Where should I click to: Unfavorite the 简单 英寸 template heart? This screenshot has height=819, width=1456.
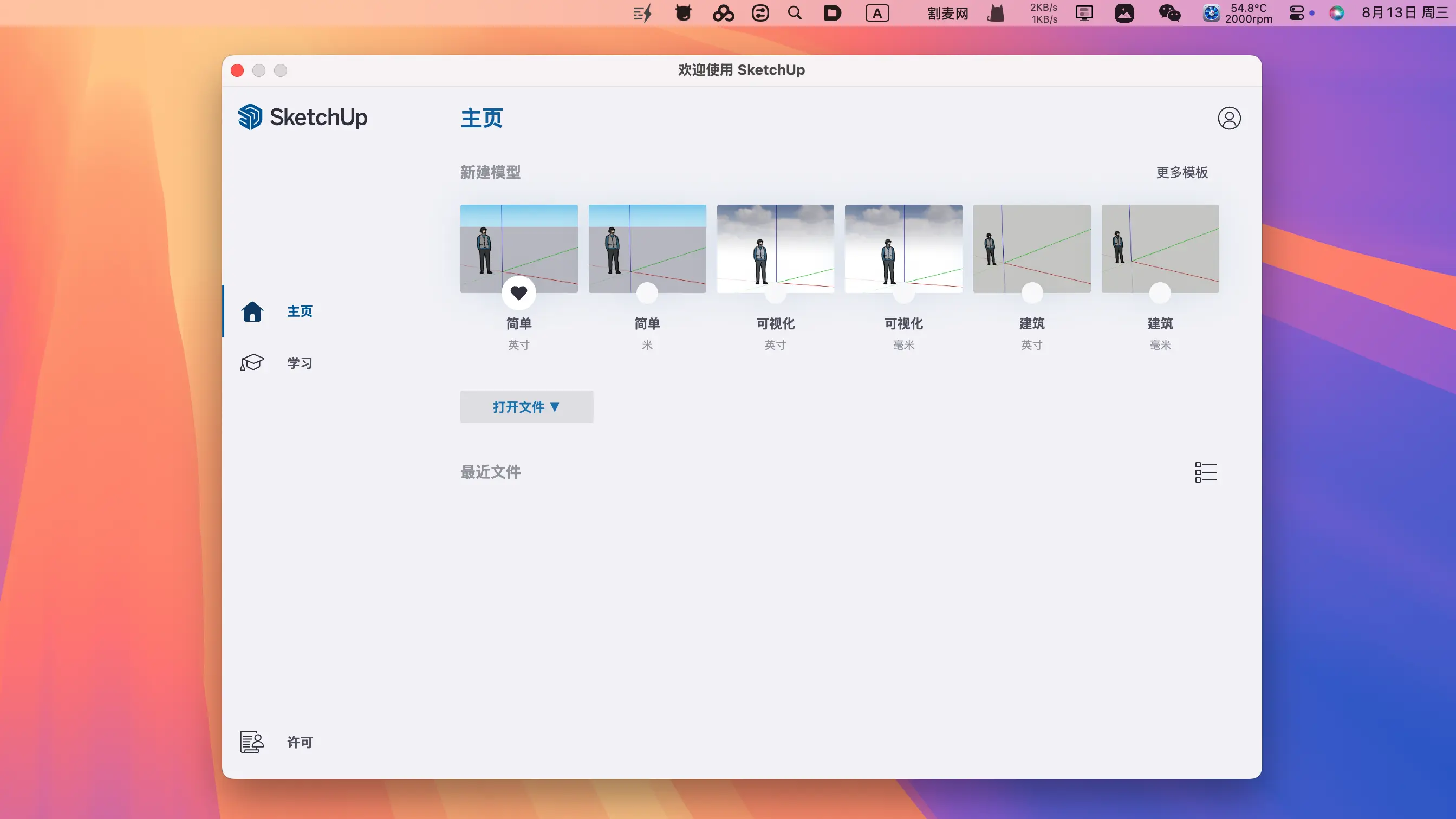tap(518, 293)
